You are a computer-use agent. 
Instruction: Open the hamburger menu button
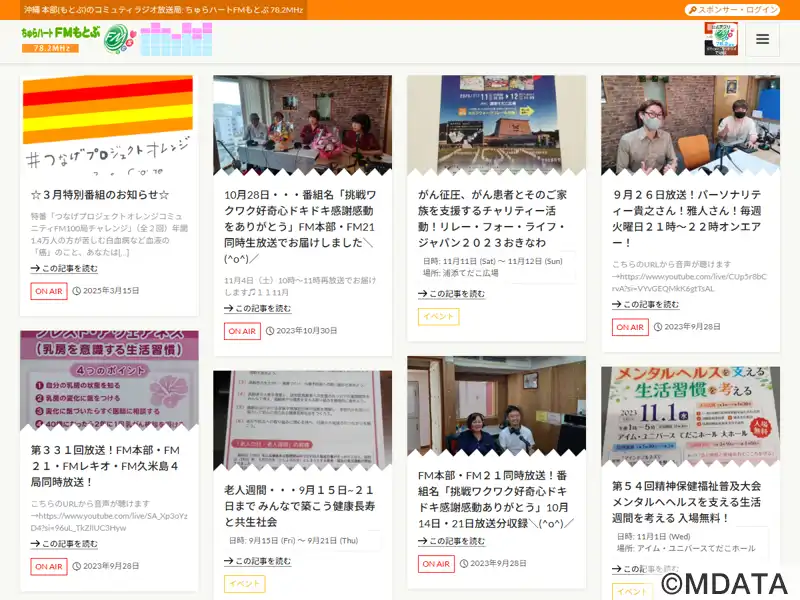pyautogui.click(x=762, y=39)
